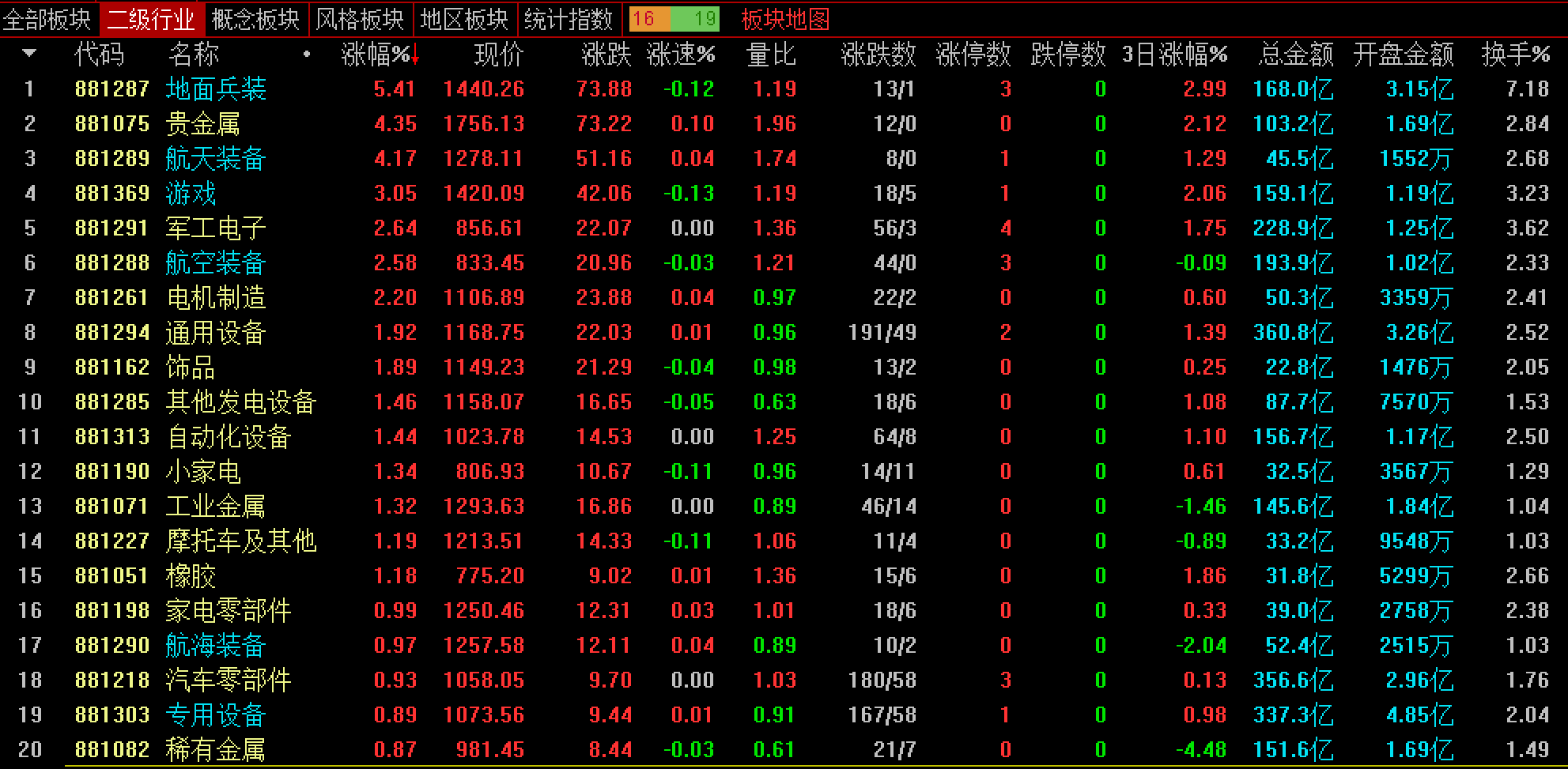The image size is (1568, 769).
Task: Click code 881075
Action: pyautogui.click(x=112, y=123)
